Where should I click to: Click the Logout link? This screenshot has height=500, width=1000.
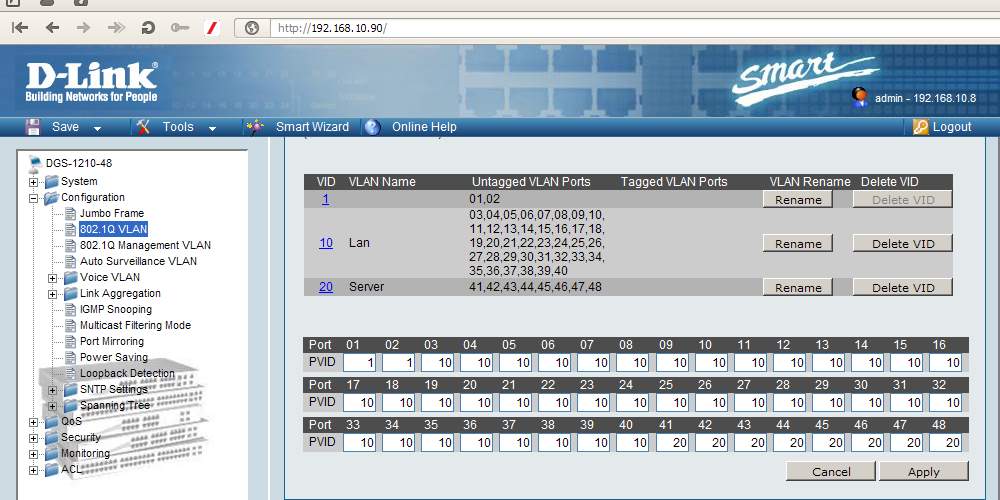tap(952, 127)
